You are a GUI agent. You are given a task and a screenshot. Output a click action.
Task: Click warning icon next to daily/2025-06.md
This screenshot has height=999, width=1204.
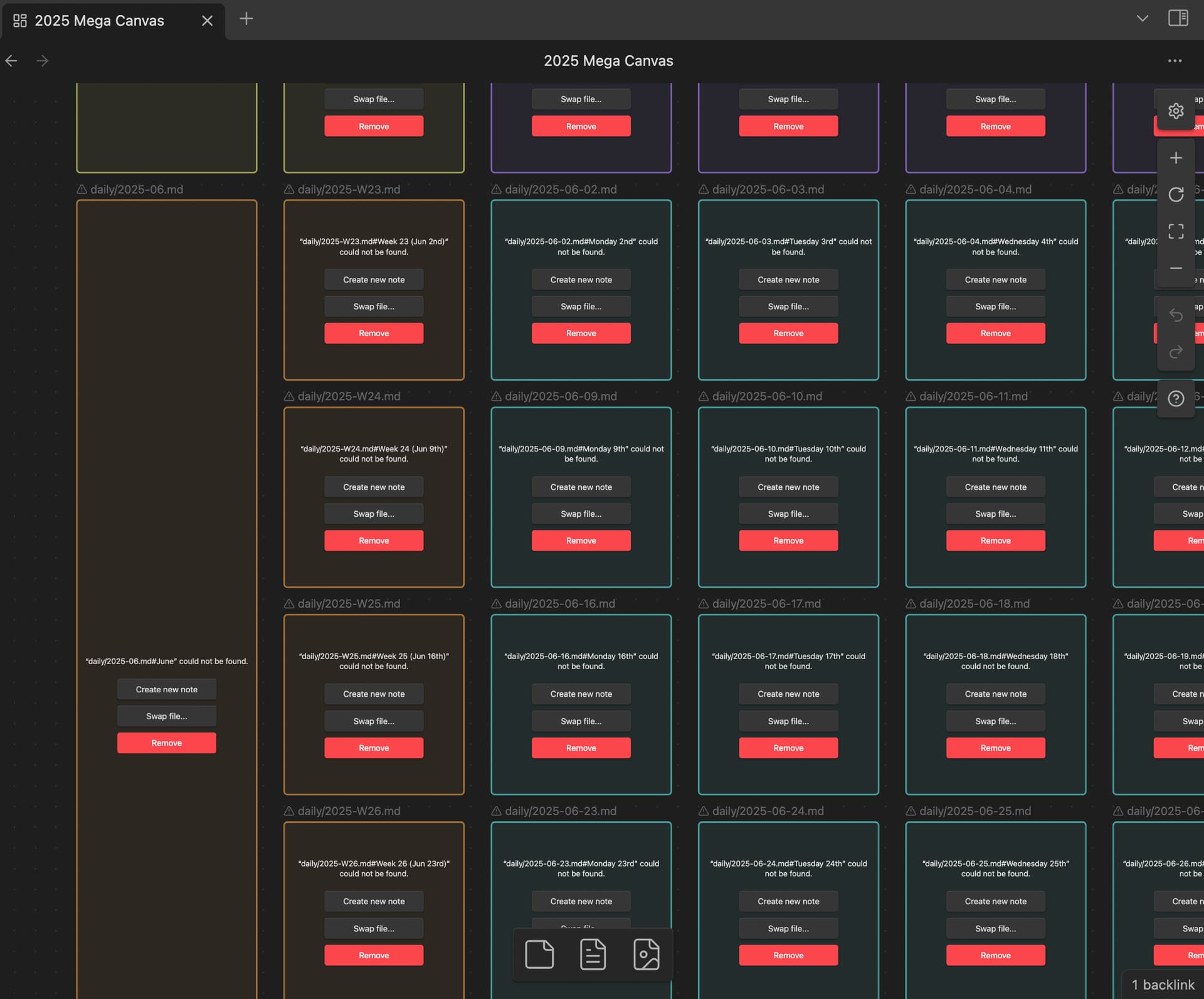pyautogui.click(x=82, y=189)
